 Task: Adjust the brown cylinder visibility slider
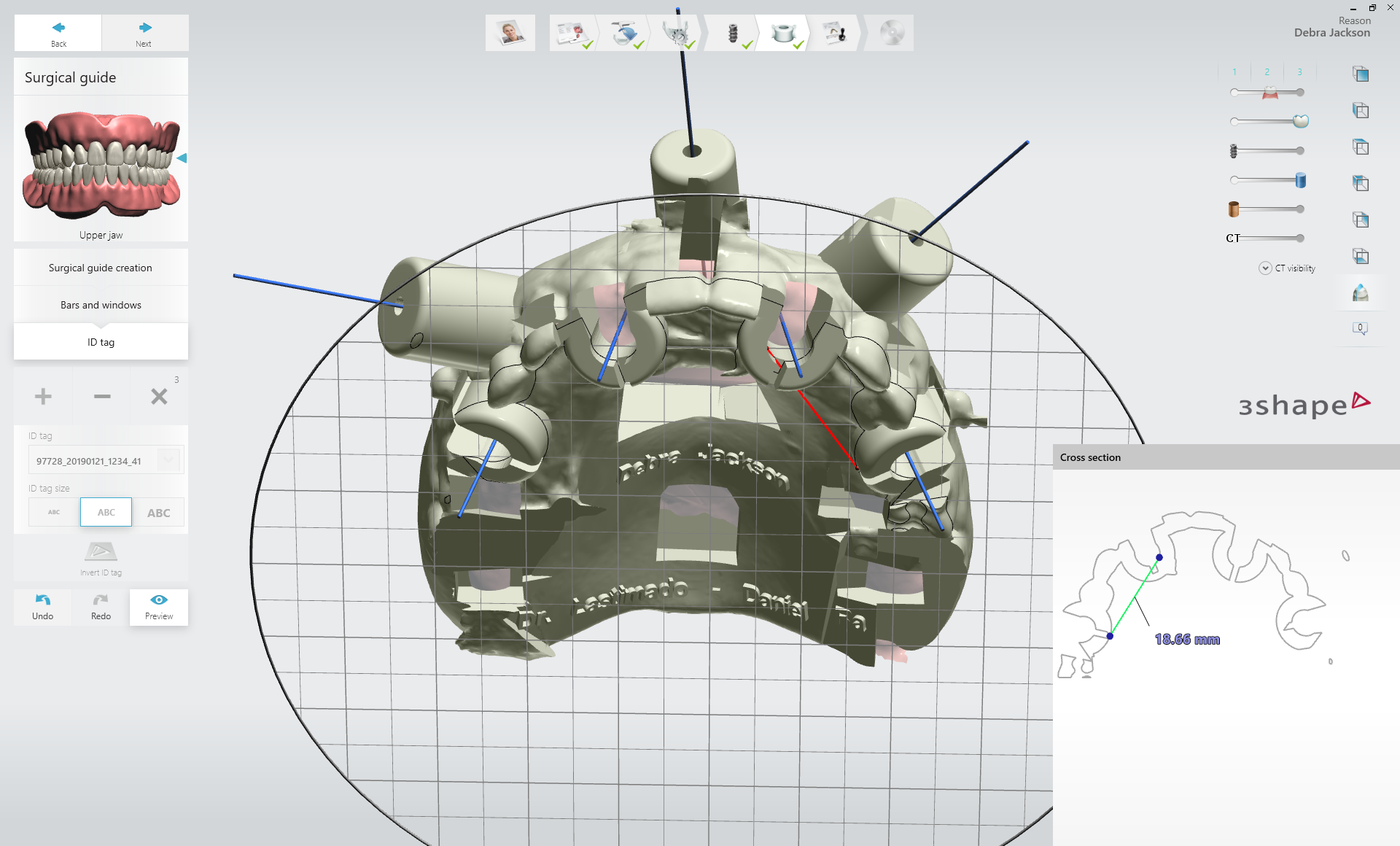point(1267,209)
